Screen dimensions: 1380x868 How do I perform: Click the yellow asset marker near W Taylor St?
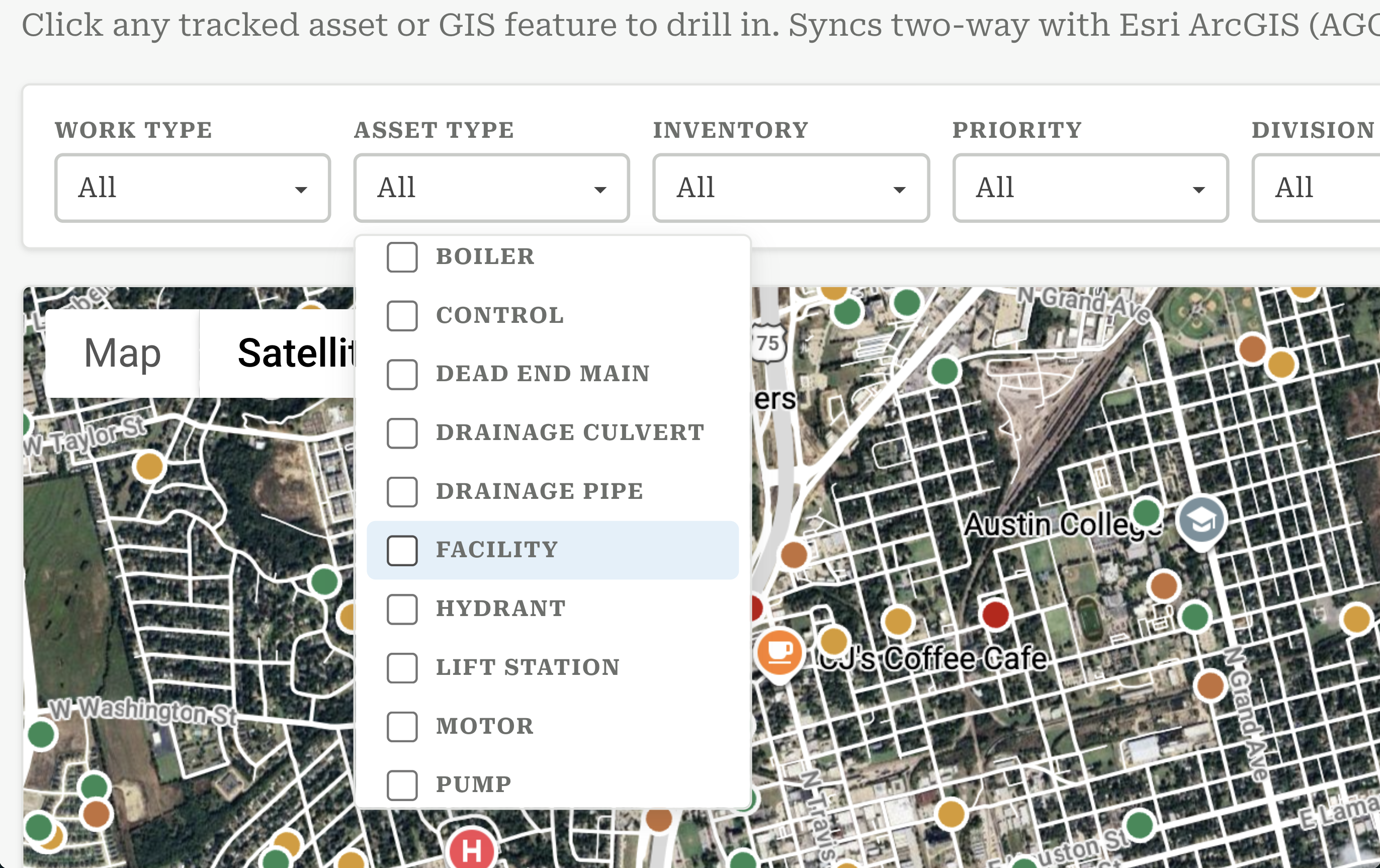click(149, 466)
